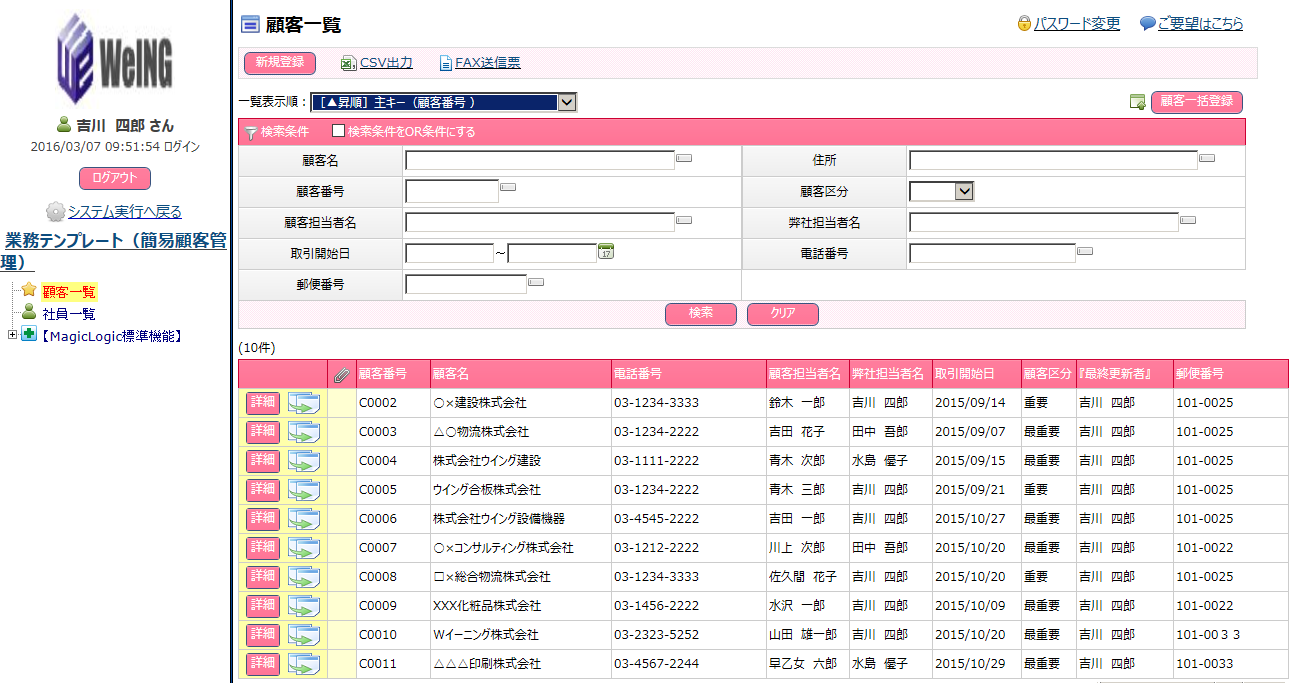The height and width of the screenshot is (683, 1294).
Task: Click into the 住所 input field
Action: [1052, 161]
